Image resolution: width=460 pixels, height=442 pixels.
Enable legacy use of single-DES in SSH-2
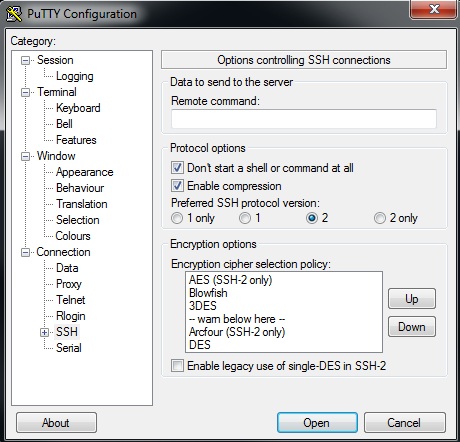click(177, 366)
